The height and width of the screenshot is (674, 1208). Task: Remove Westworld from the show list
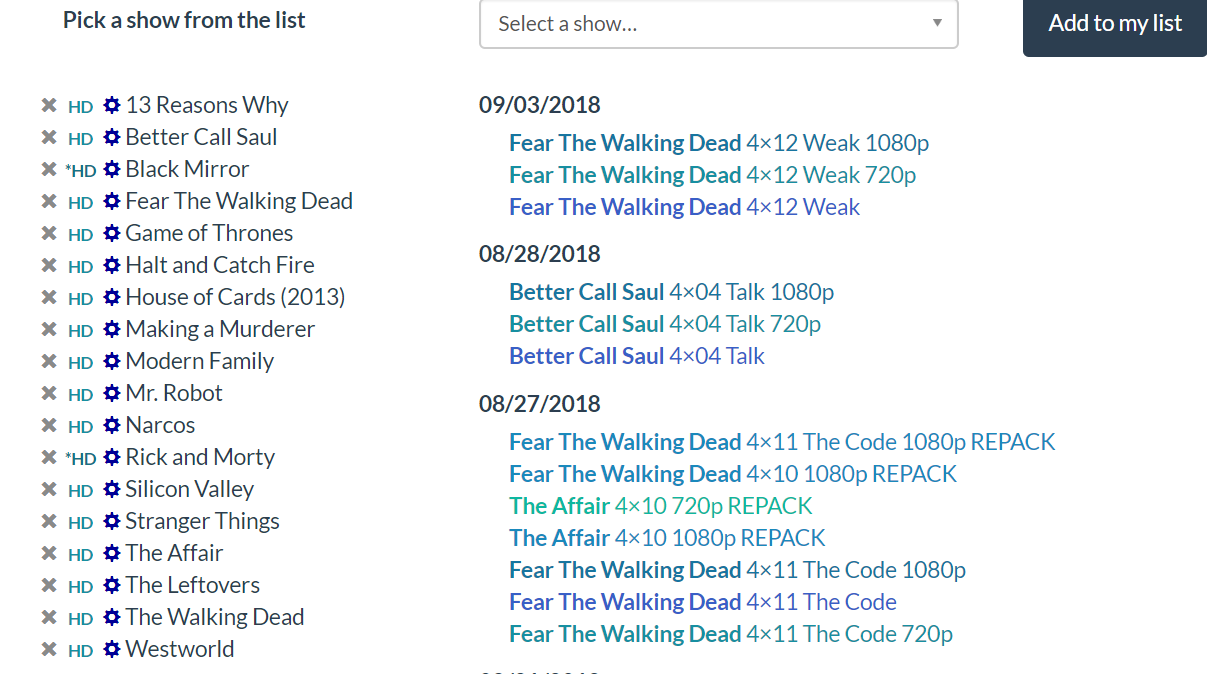pyautogui.click(x=48, y=650)
